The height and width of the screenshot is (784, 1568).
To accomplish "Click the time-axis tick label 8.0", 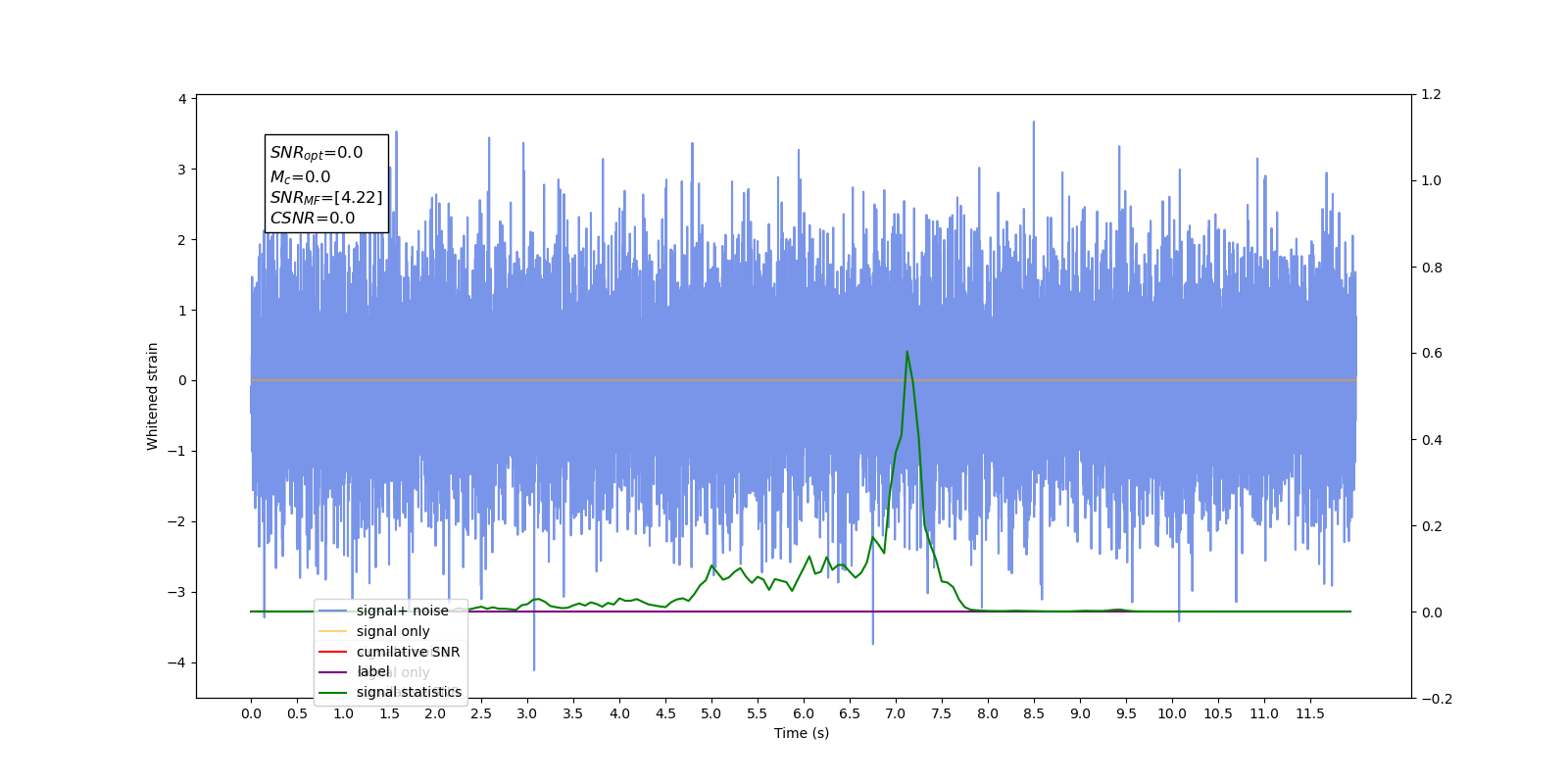I will pyautogui.click(x=988, y=713).
